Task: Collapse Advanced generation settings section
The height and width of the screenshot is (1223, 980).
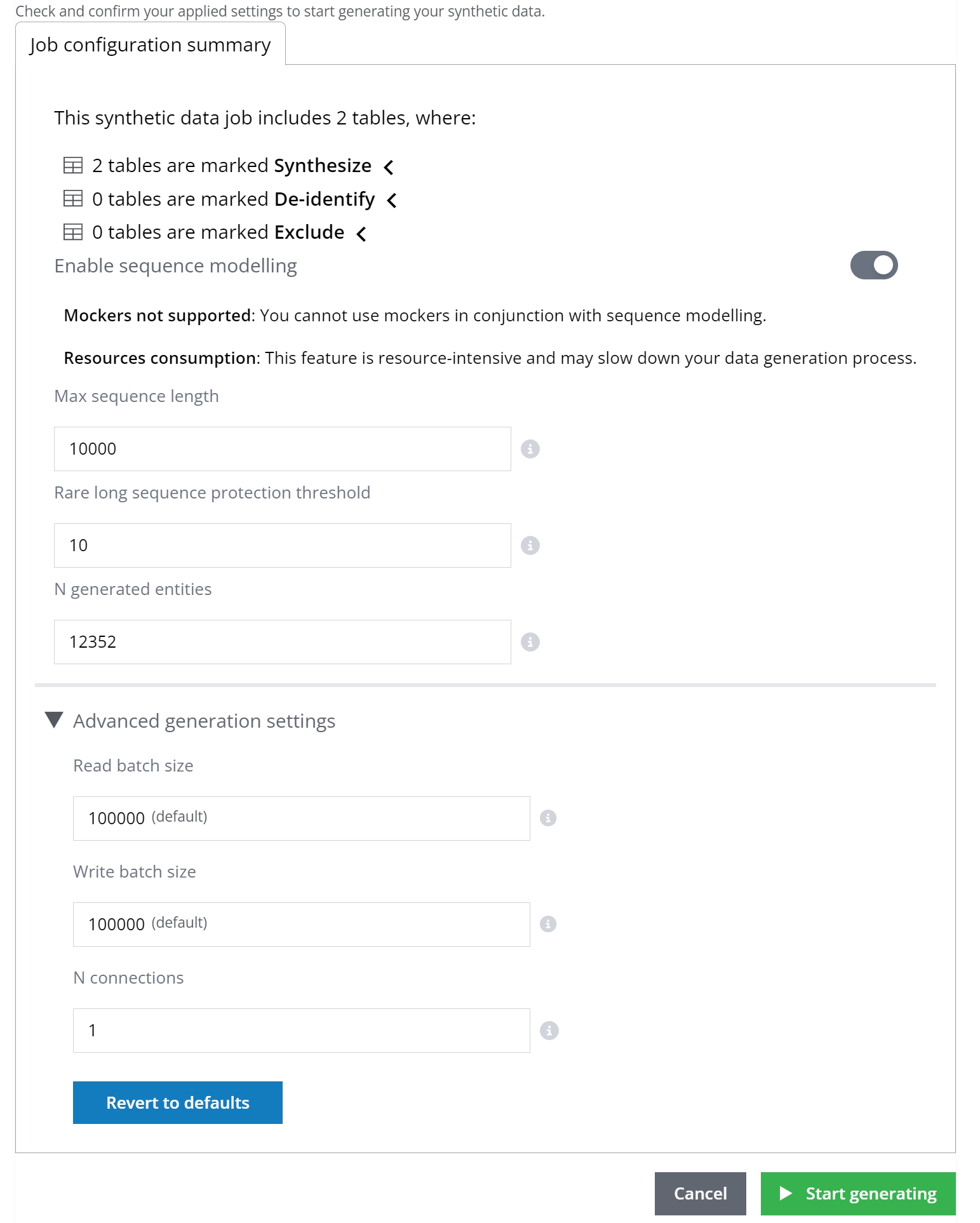Action: (x=55, y=720)
